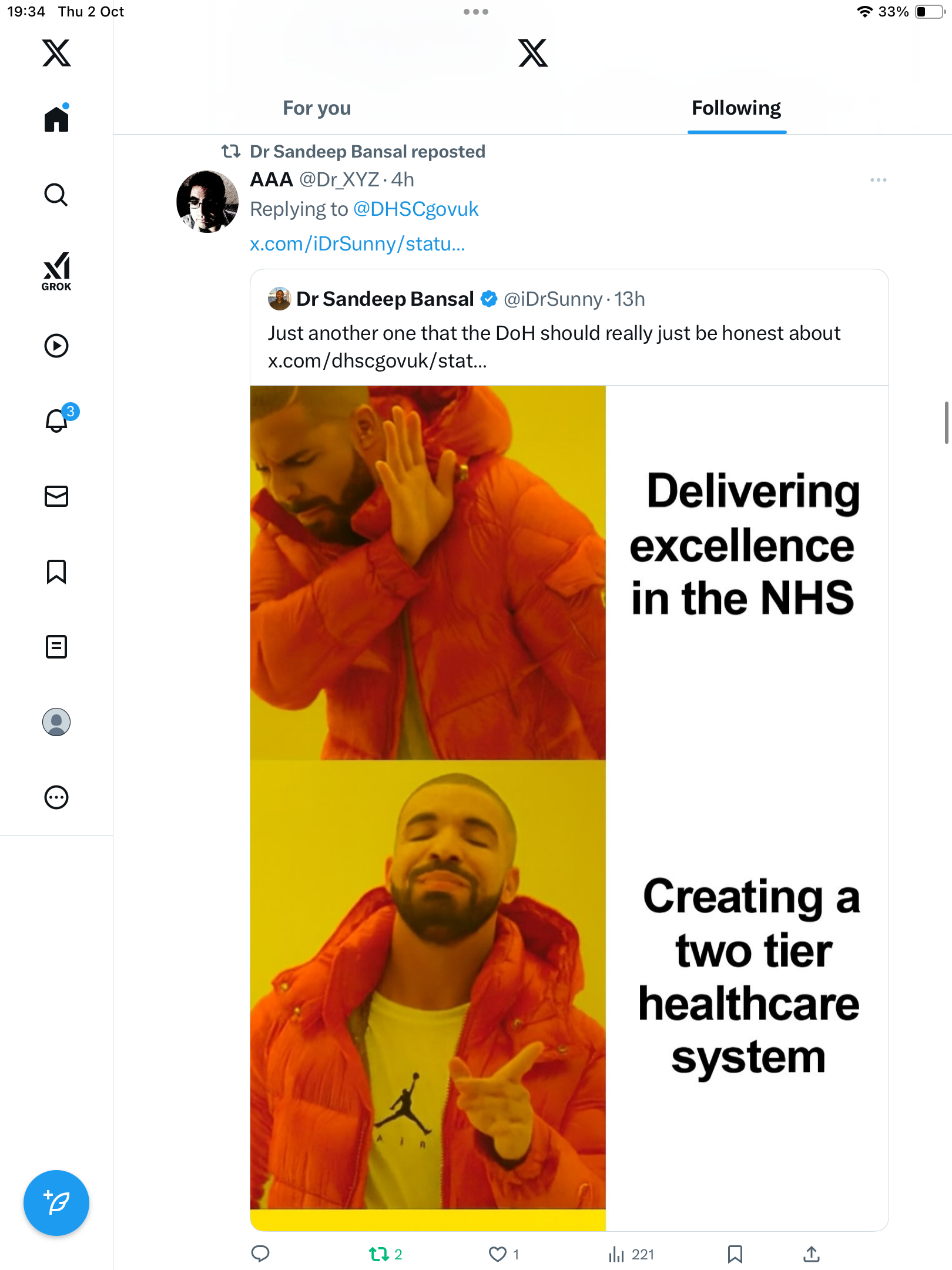Switch to the For you tab
The image size is (952, 1270).
tap(317, 108)
